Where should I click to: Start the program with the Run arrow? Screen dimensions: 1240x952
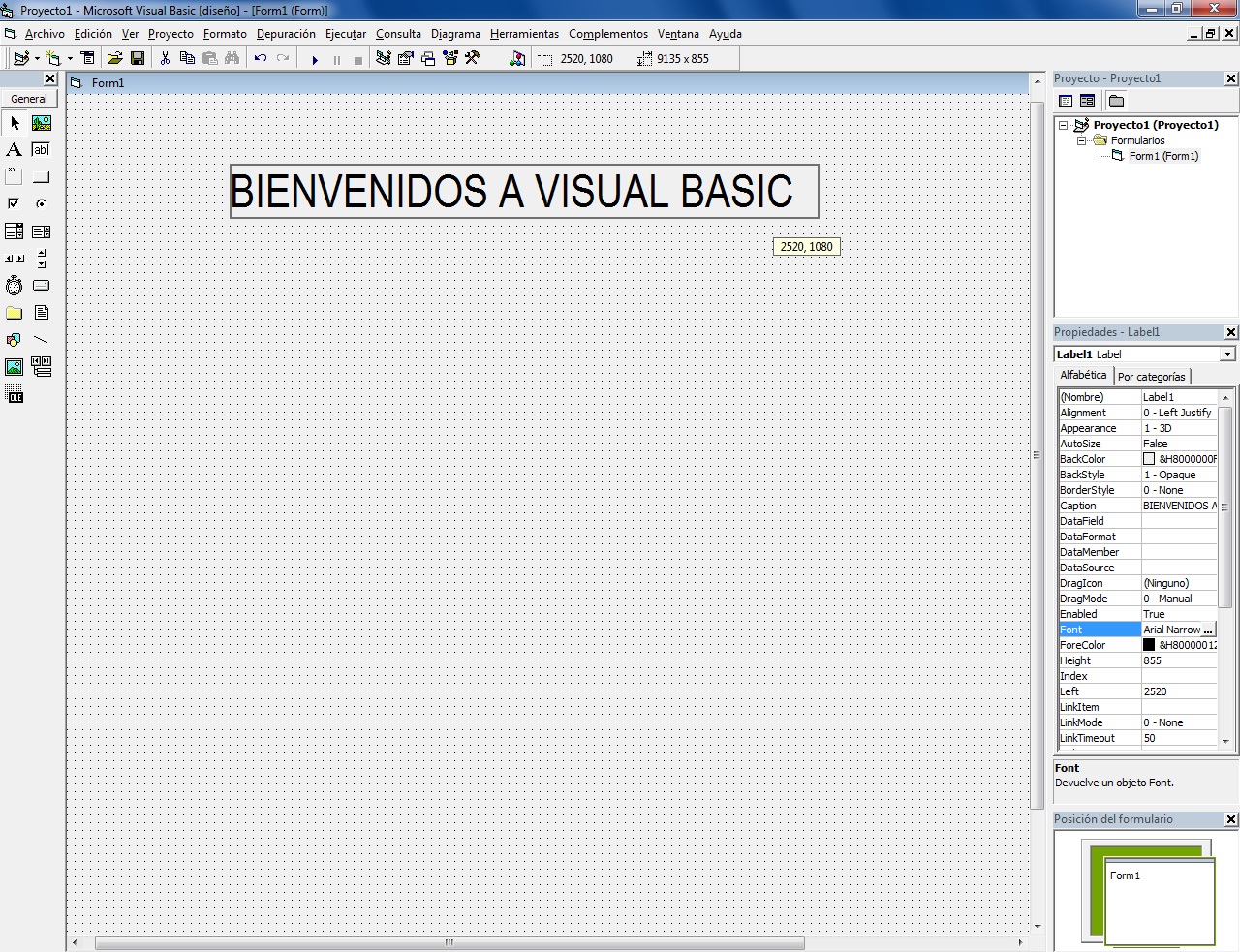pyautogui.click(x=315, y=60)
